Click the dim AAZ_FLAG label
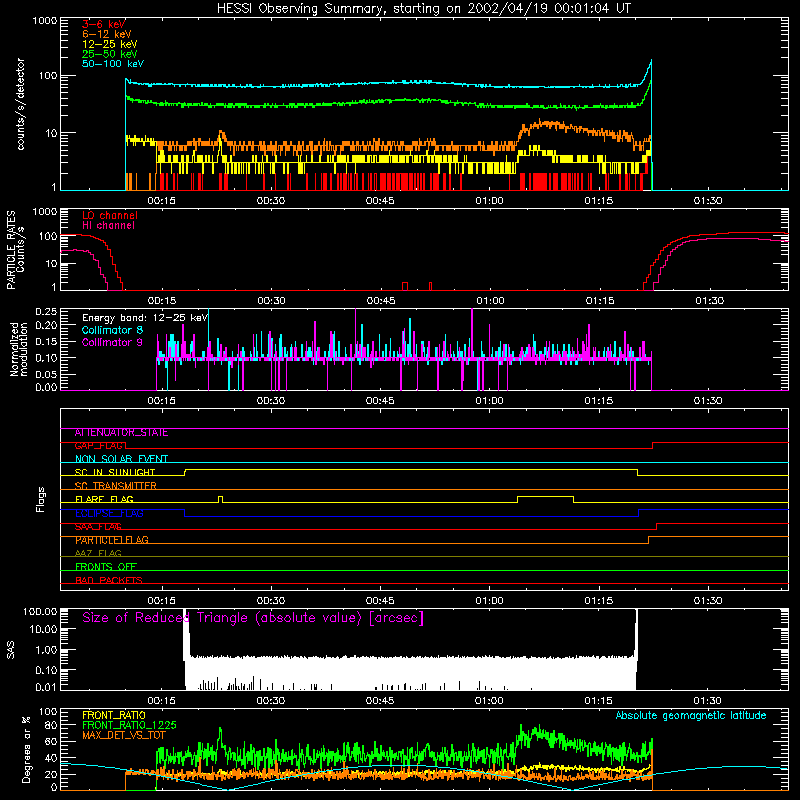The image size is (800, 800). (98, 554)
